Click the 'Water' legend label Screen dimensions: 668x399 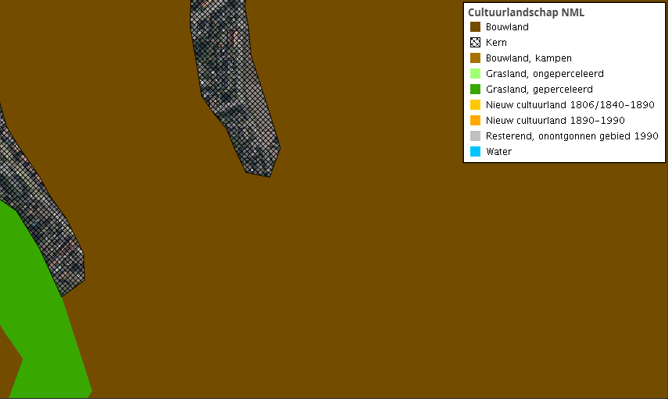point(498,151)
